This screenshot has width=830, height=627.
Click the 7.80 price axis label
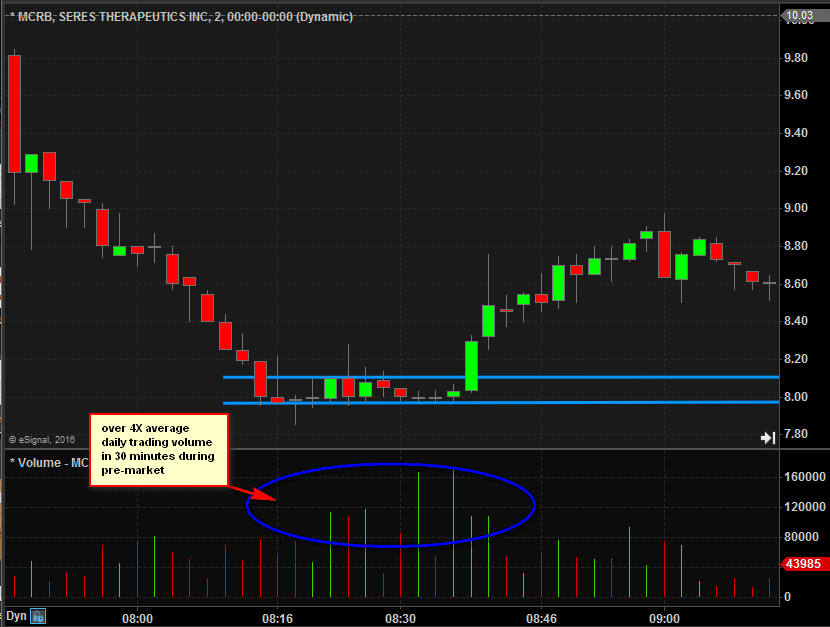pos(796,434)
